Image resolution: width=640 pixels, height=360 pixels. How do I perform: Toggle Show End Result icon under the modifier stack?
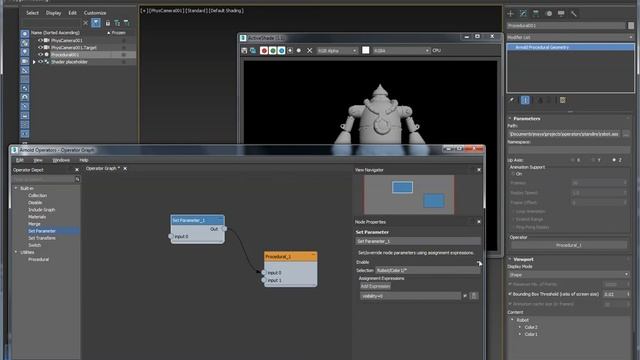click(525, 100)
